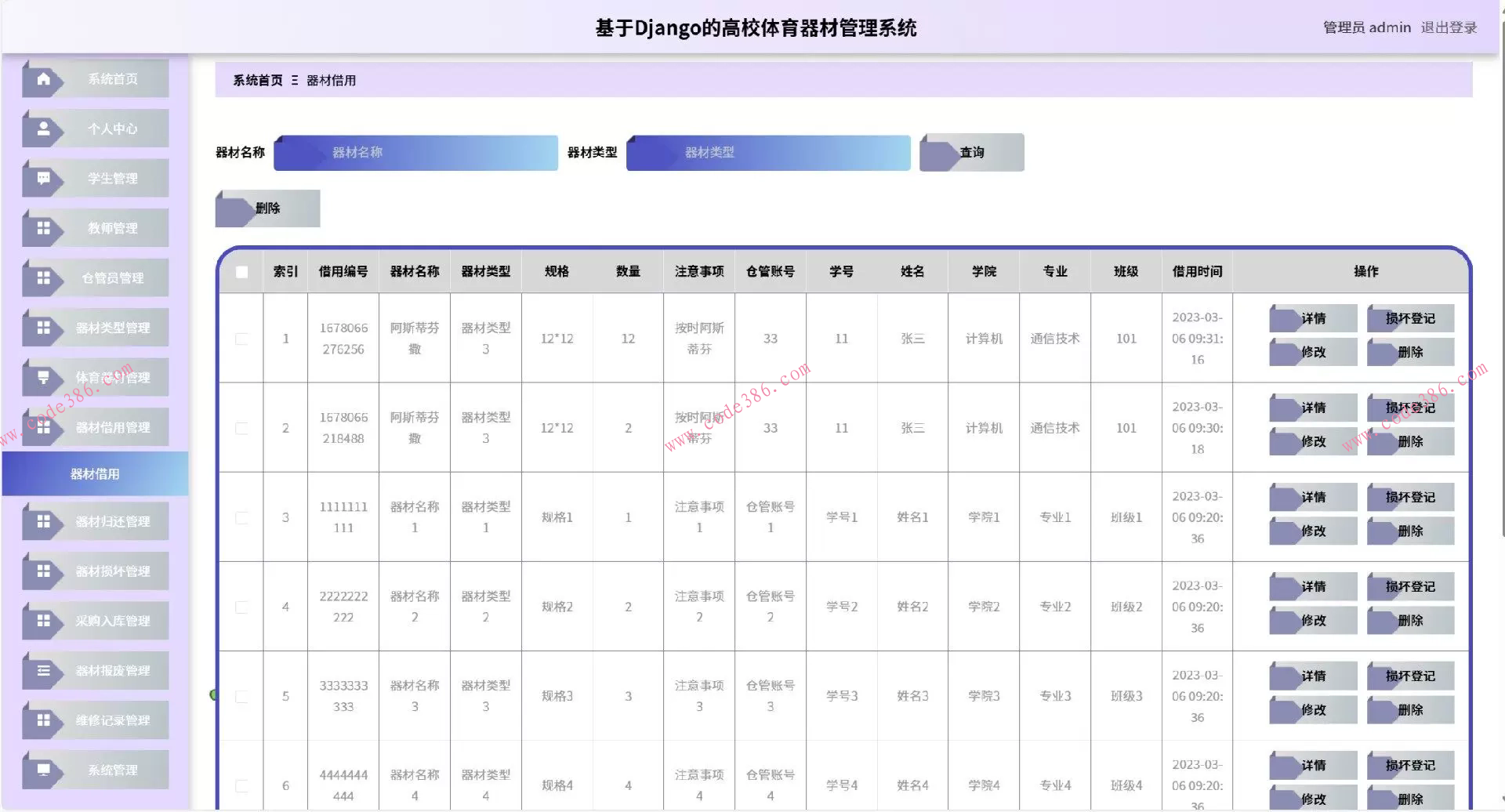Toggle select-all checkbox in table header

tap(241, 272)
